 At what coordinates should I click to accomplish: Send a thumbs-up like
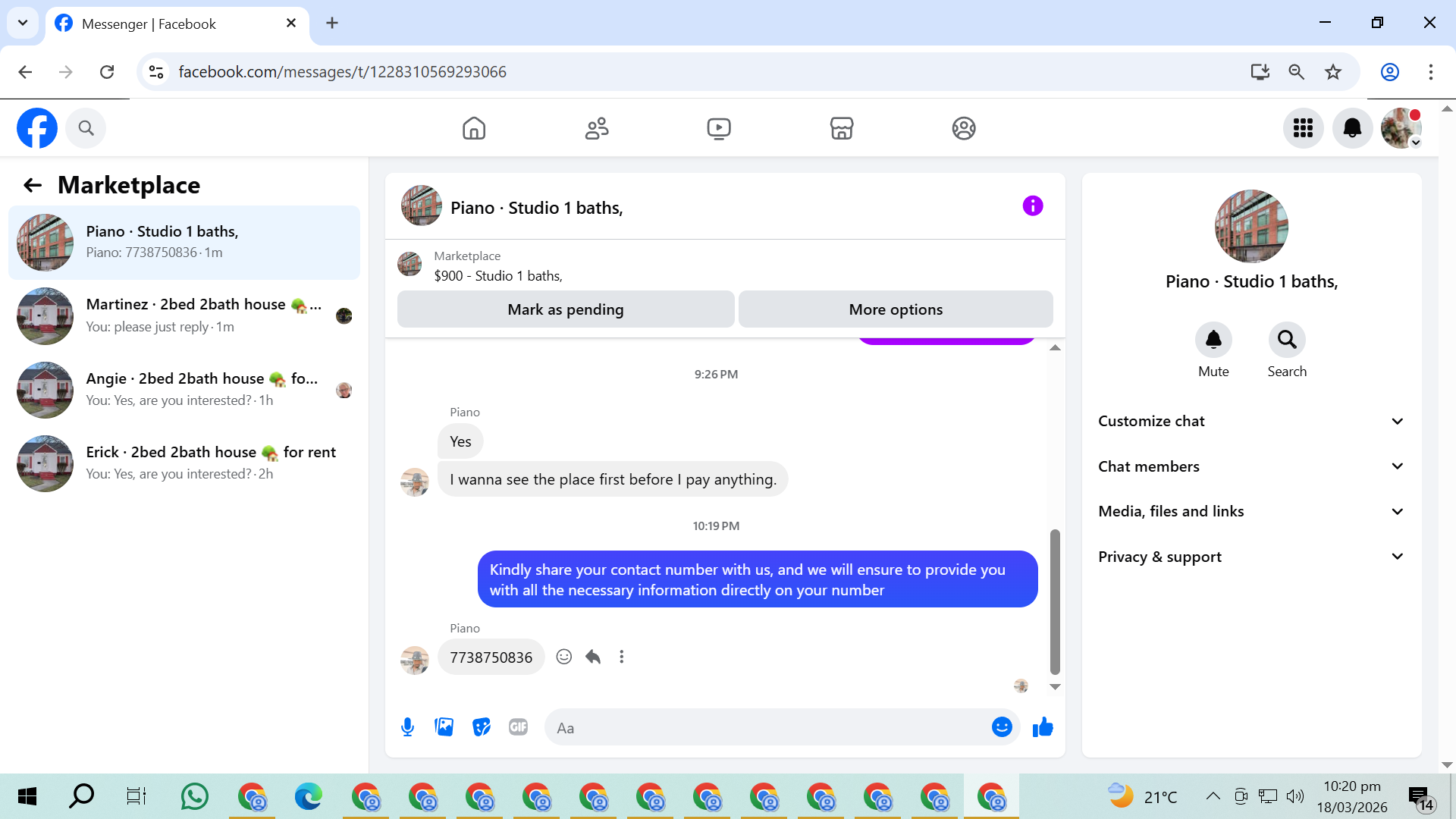point(1043,727)
